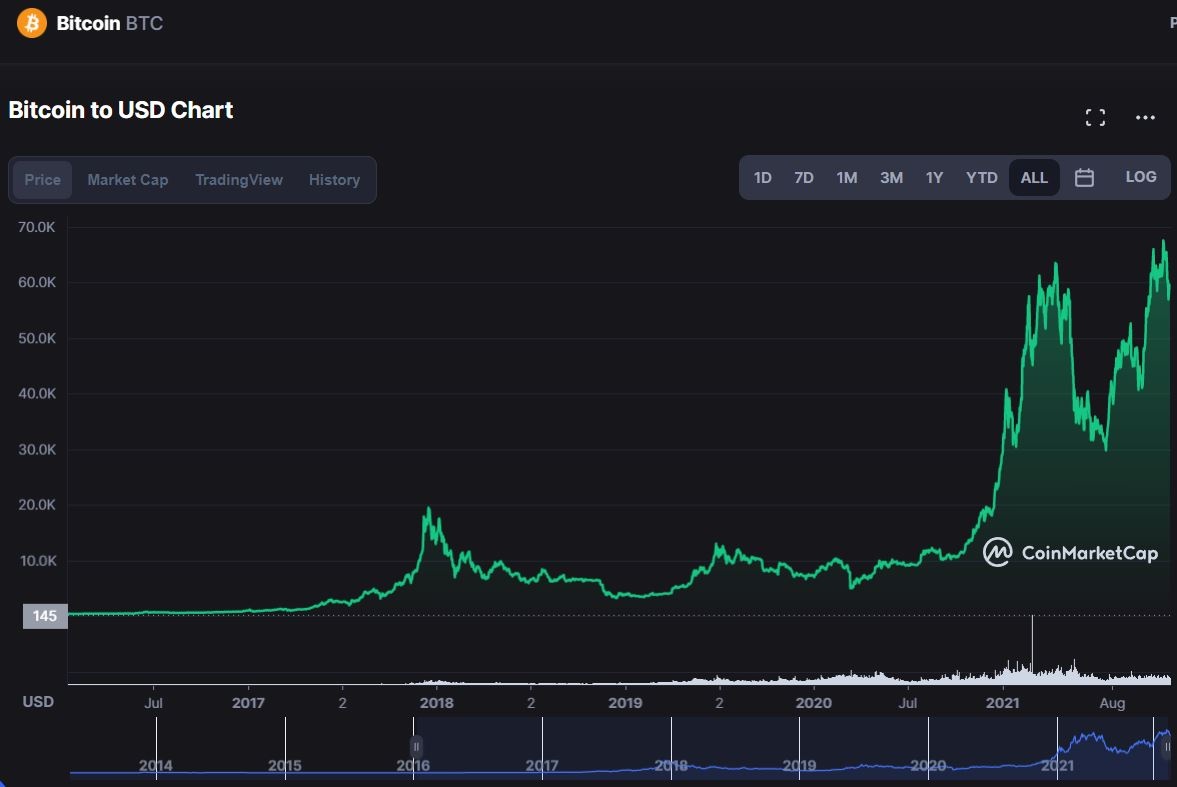Click the 145 price label on axis

[44, 616]
